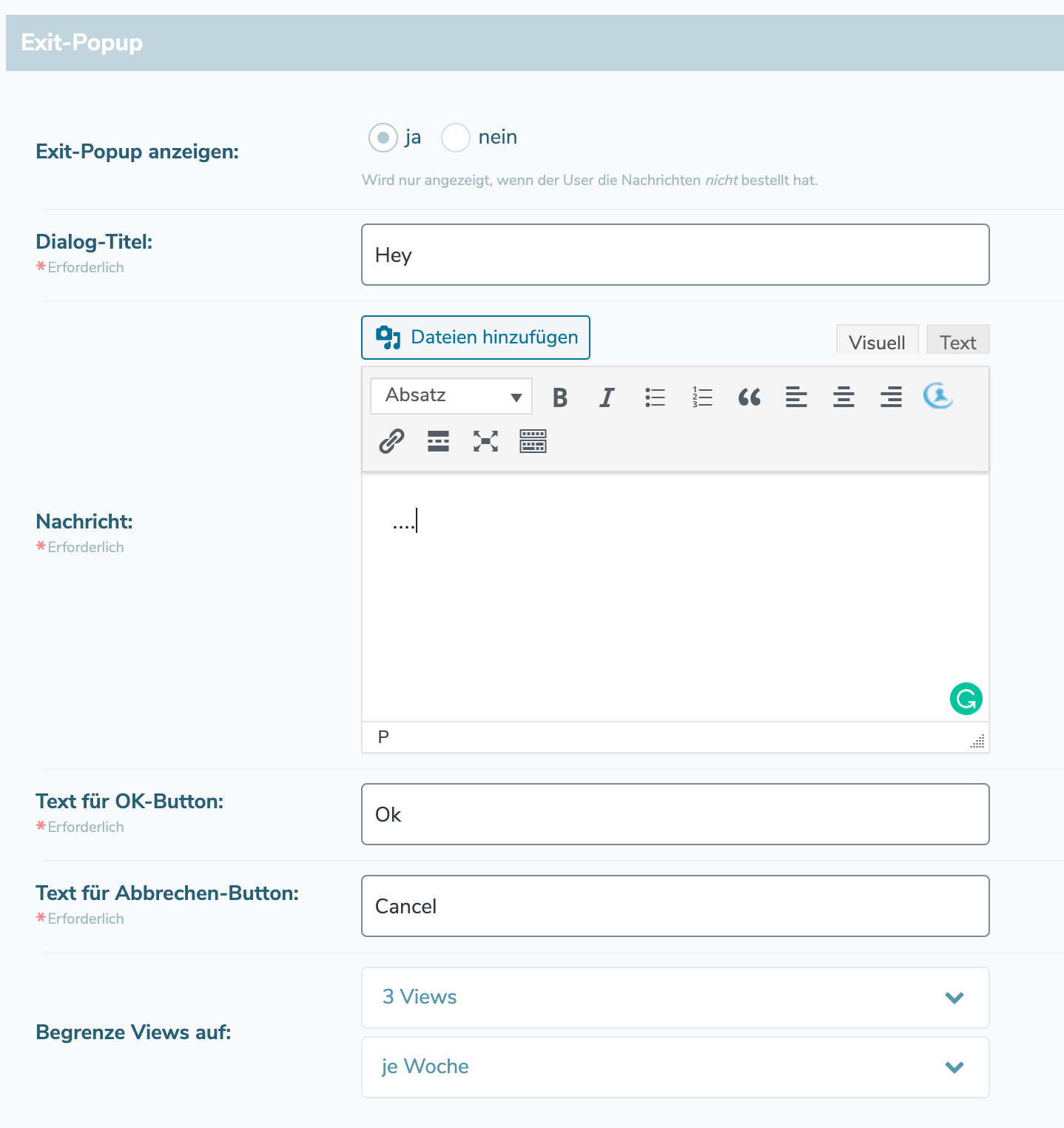Toggle bold formatting in the editor
1064x1128 pixels.
560,397
